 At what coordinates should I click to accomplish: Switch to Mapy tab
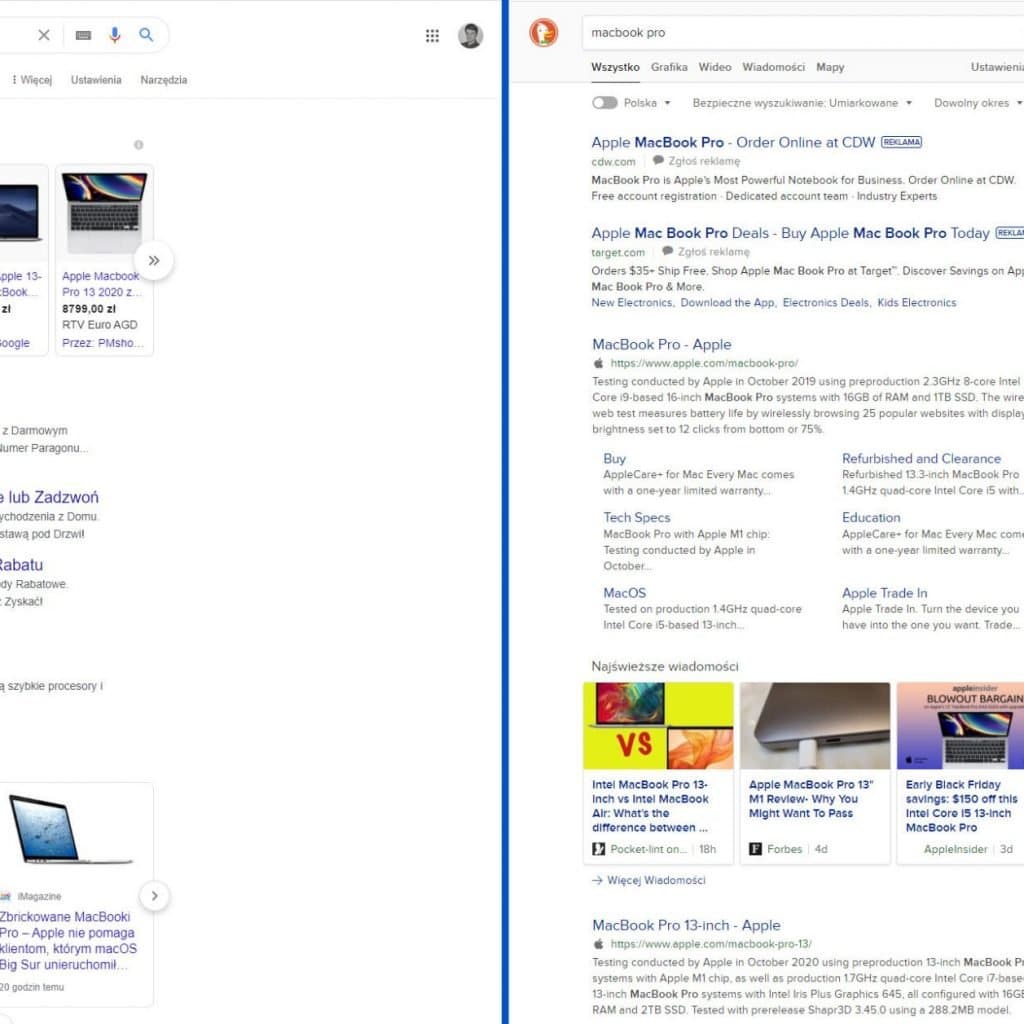(x=830, y=67)
